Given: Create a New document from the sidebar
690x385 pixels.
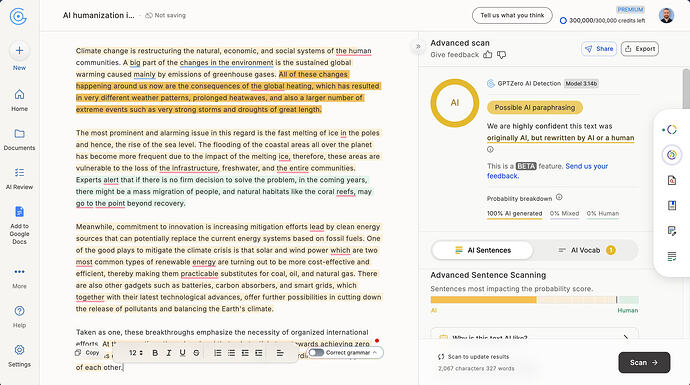Looking at the screenshot, I should (19, 56).
